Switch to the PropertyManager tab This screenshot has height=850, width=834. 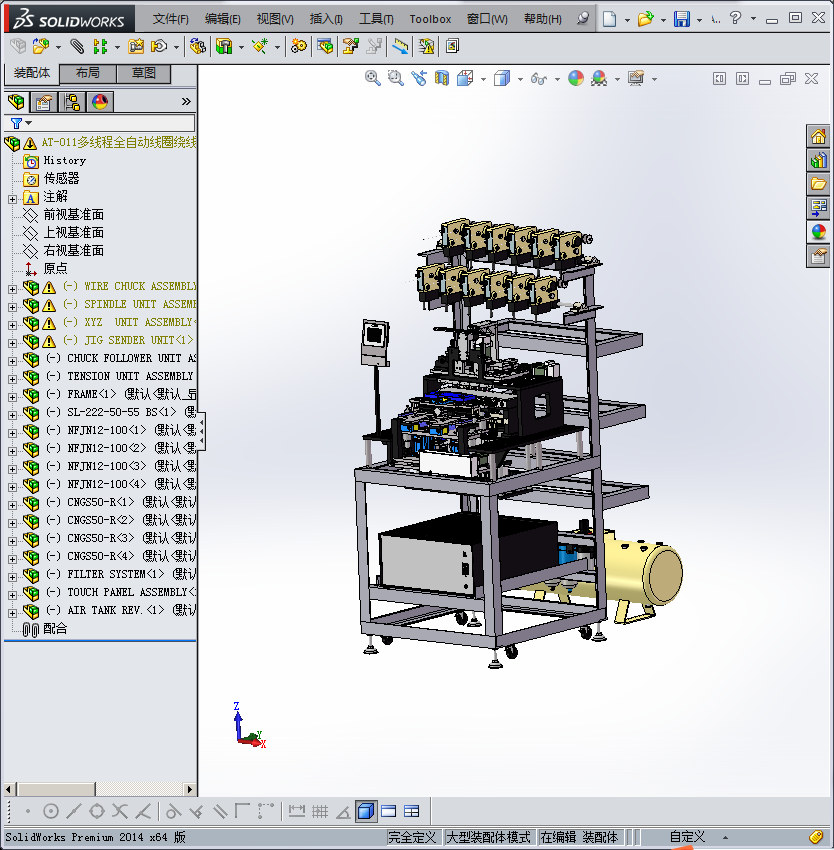[44, 102]
